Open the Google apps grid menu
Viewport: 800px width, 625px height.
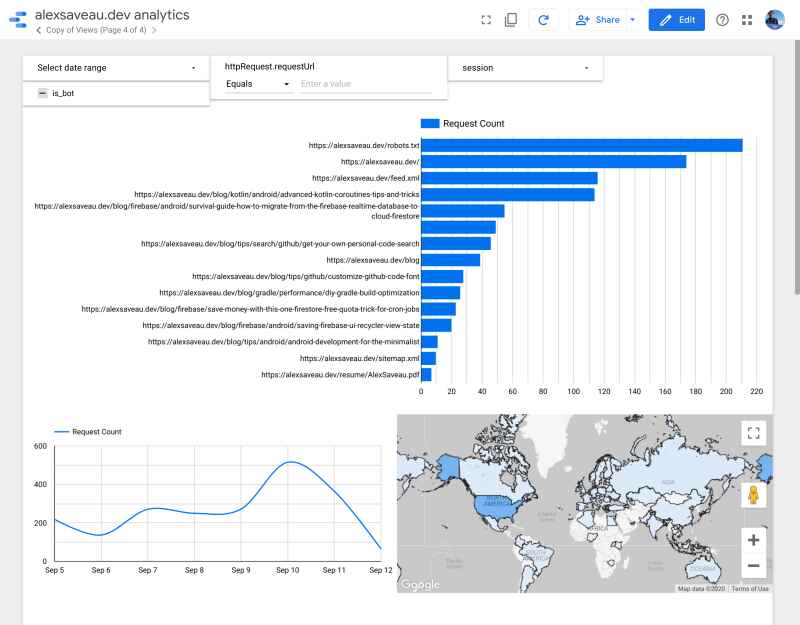745,19
